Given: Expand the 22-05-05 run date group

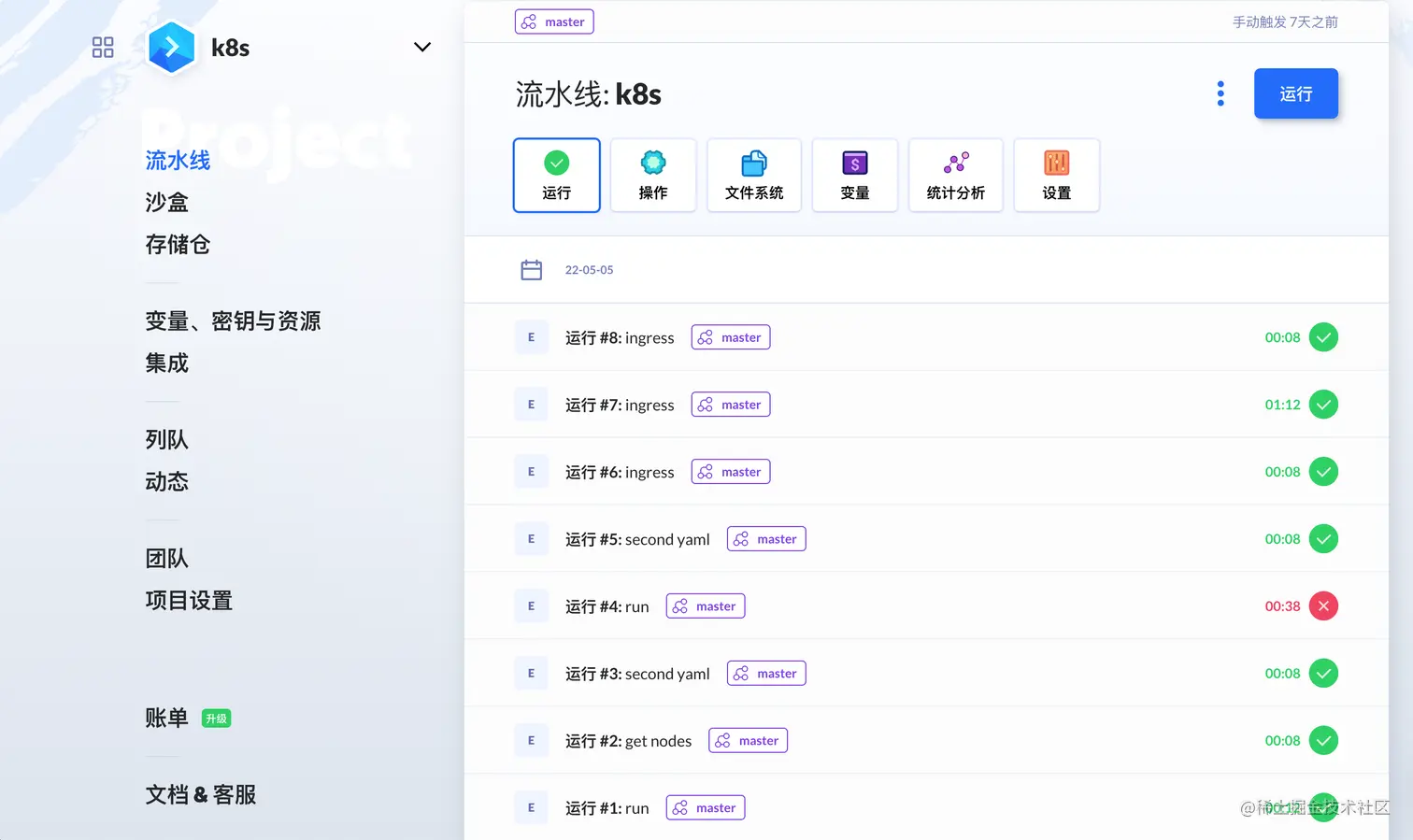Looking at the screenshot, I should (x=589, y=269).
